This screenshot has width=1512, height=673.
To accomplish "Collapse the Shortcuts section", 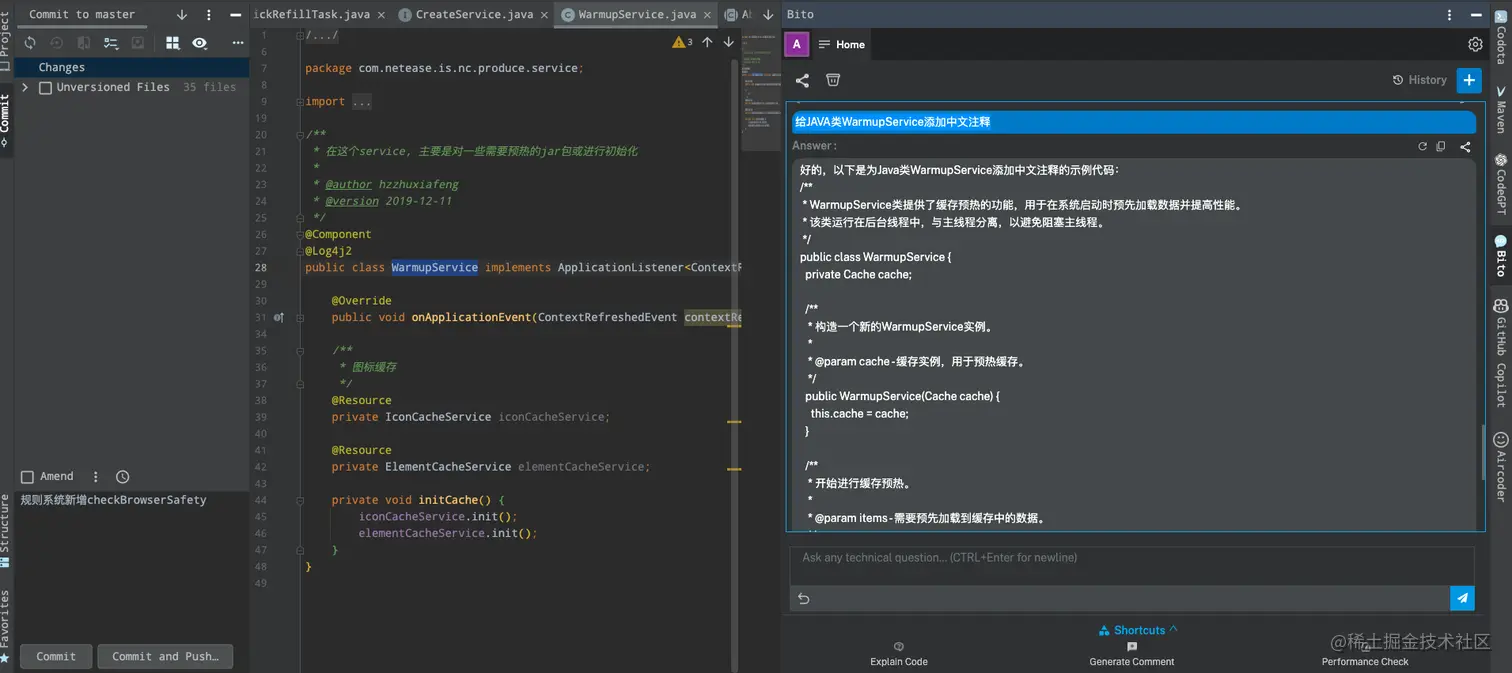I will coord(1139,630).
